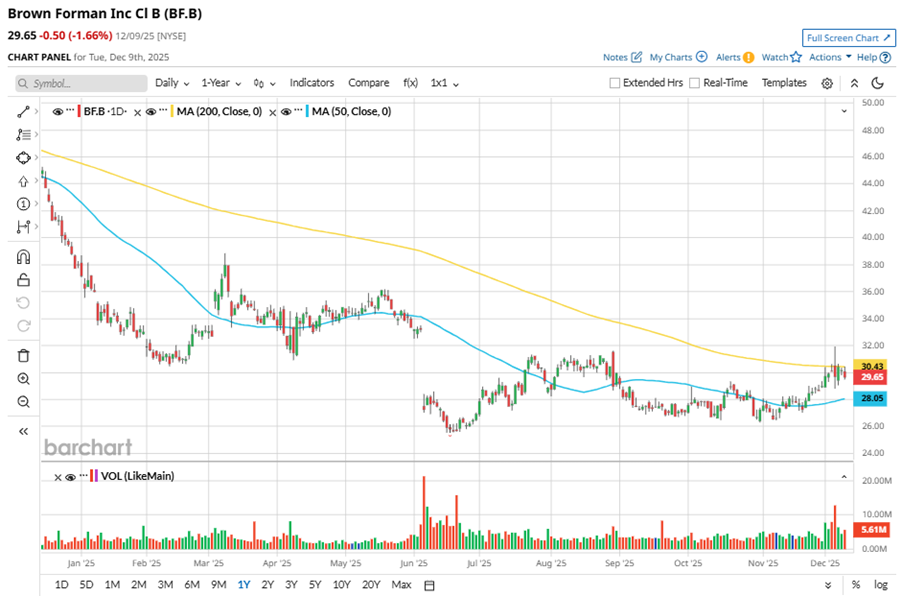Click the undo arrow icon
Screen dimensions: 902x596
[x=23, y=303]
